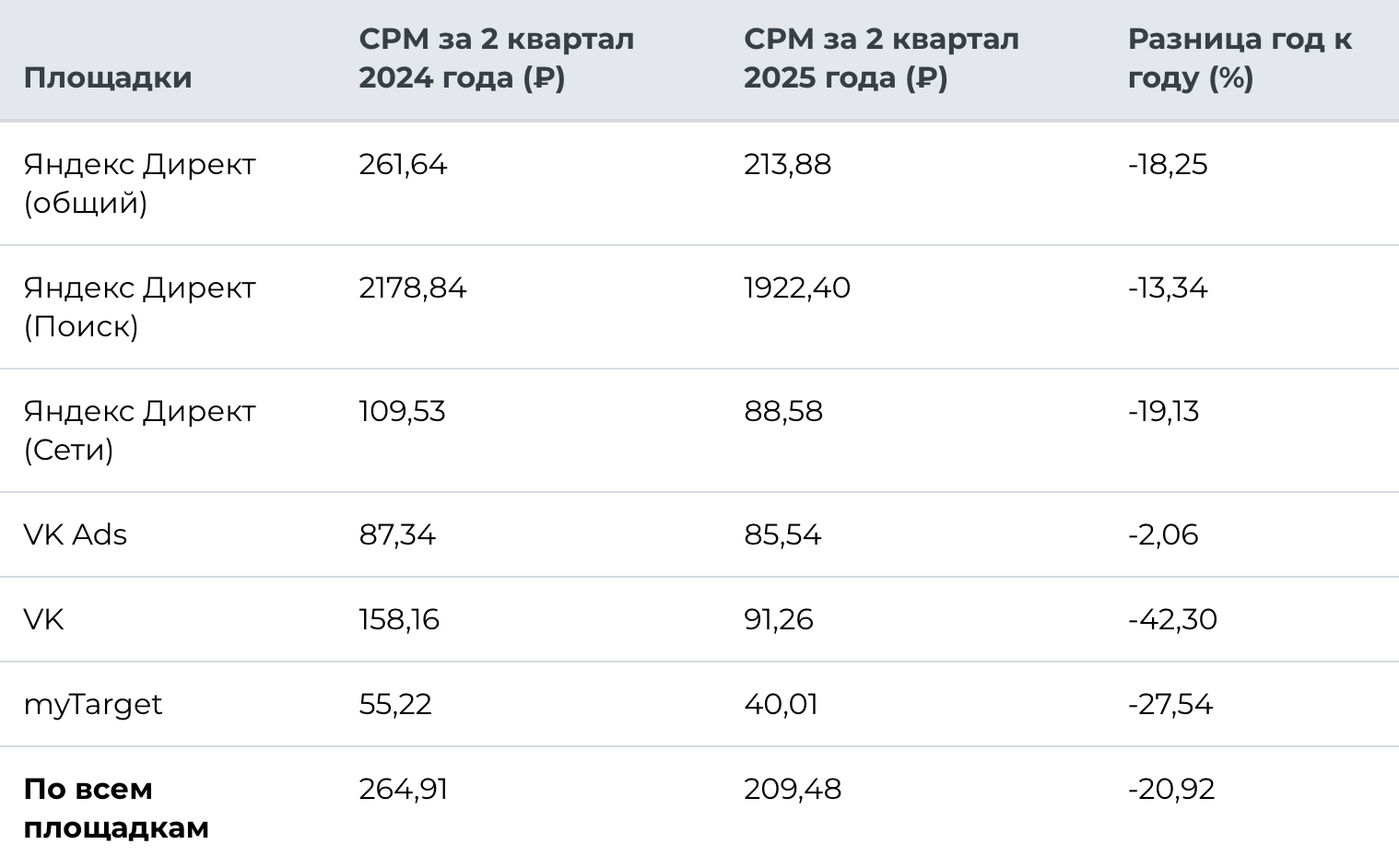Select the CPM за 2 квартал 2024 года header
This screenshot has width=1399, height=868.
coord(497,58)
